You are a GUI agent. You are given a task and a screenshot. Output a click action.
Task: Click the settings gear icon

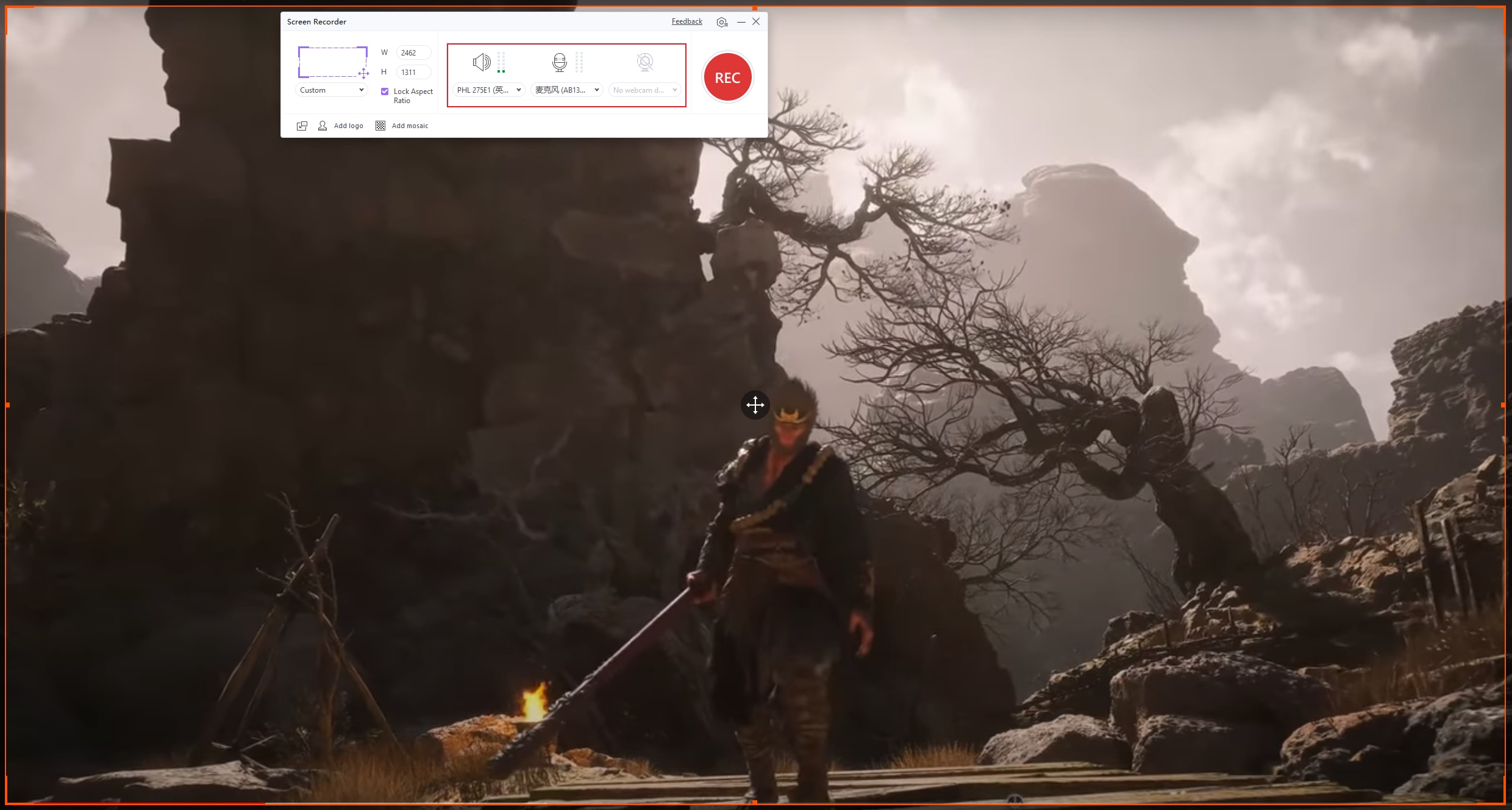(722, 22)
